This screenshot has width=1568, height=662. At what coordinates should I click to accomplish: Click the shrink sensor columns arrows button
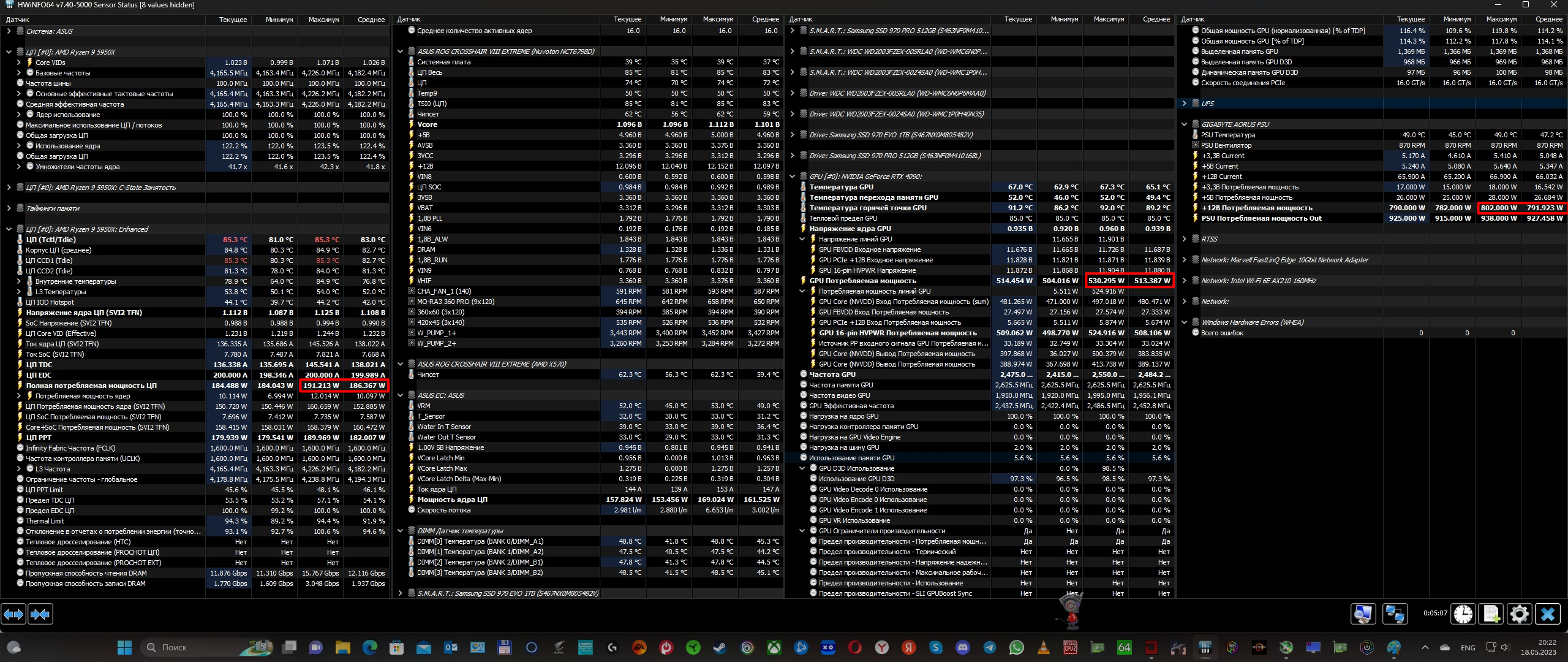(40, 614)
